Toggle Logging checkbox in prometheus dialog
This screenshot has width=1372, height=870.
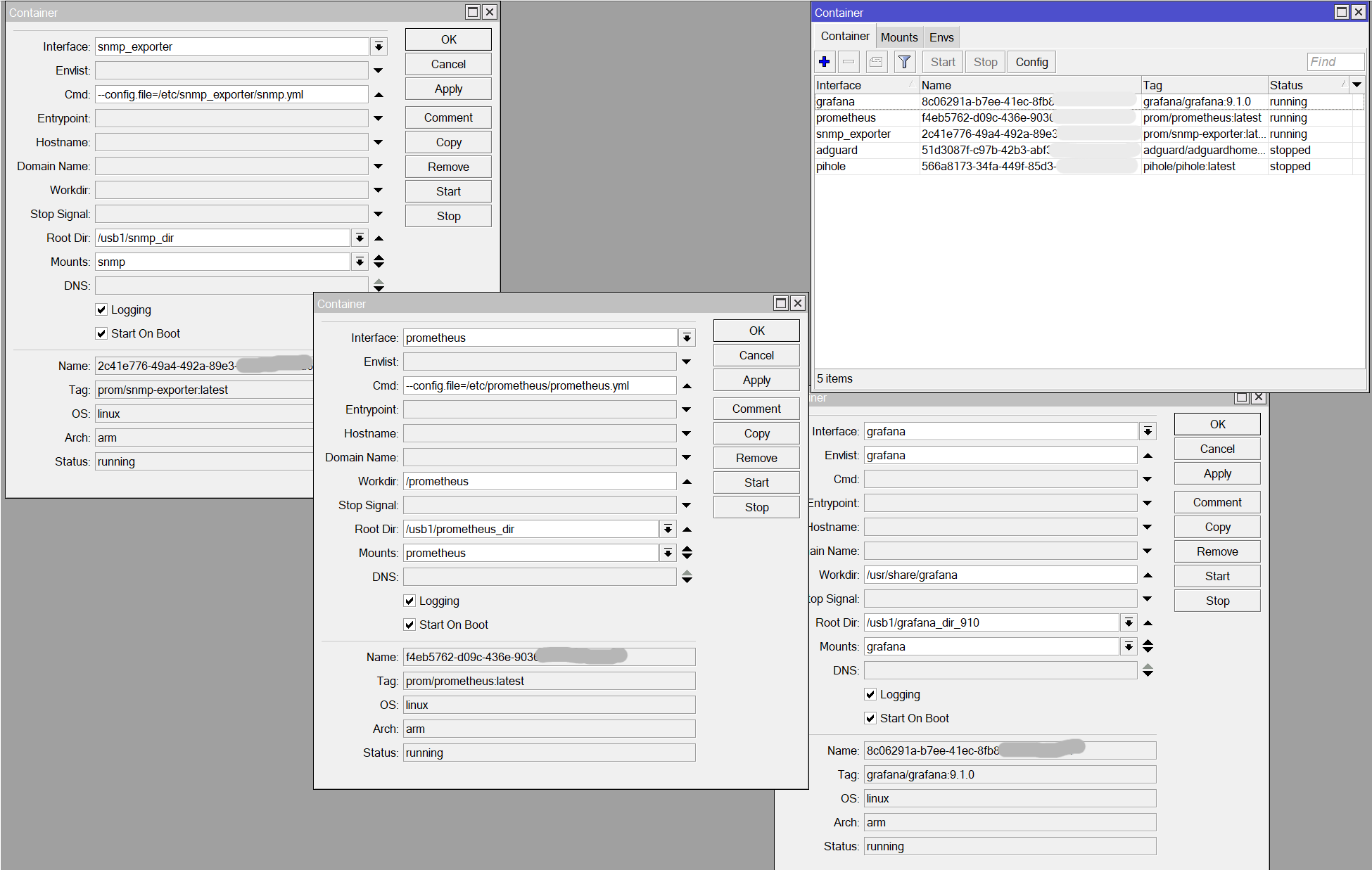click(x=409, y=601)
